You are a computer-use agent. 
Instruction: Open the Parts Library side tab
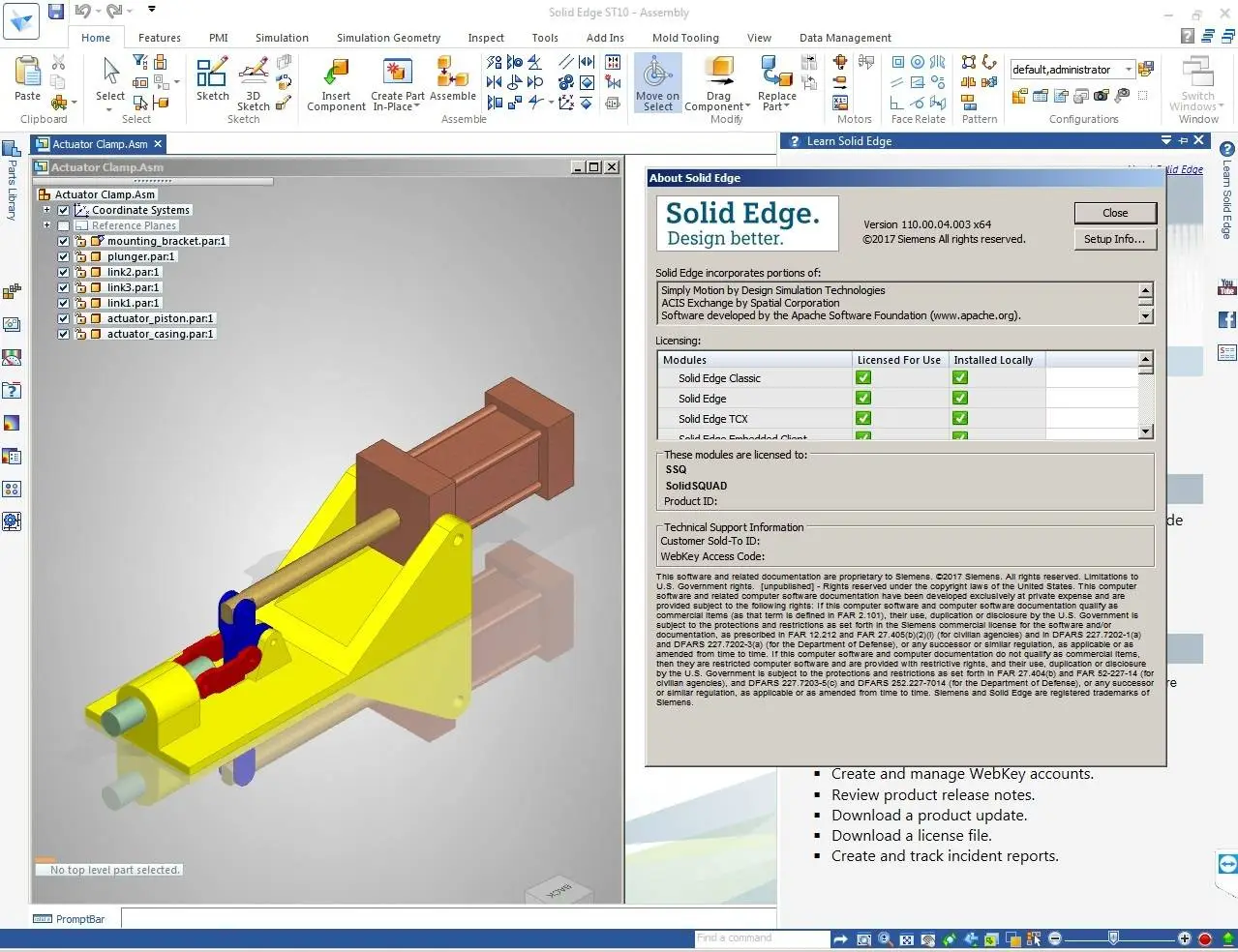(x=12, y=181)
